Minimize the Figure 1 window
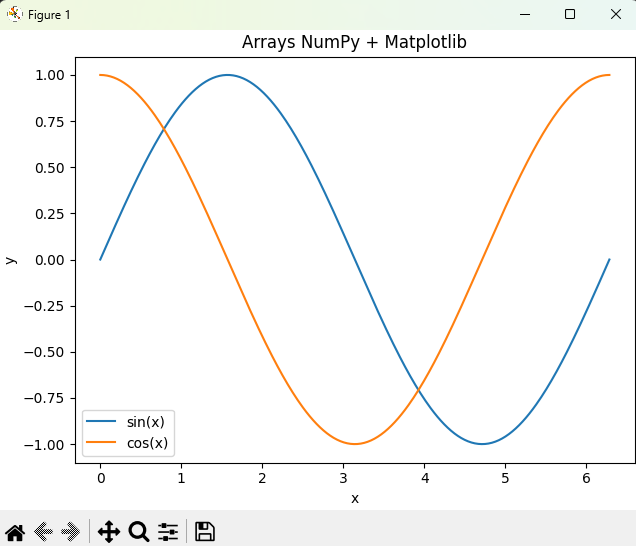Screen dimensions: 636x546 click(x=524, y=14)
